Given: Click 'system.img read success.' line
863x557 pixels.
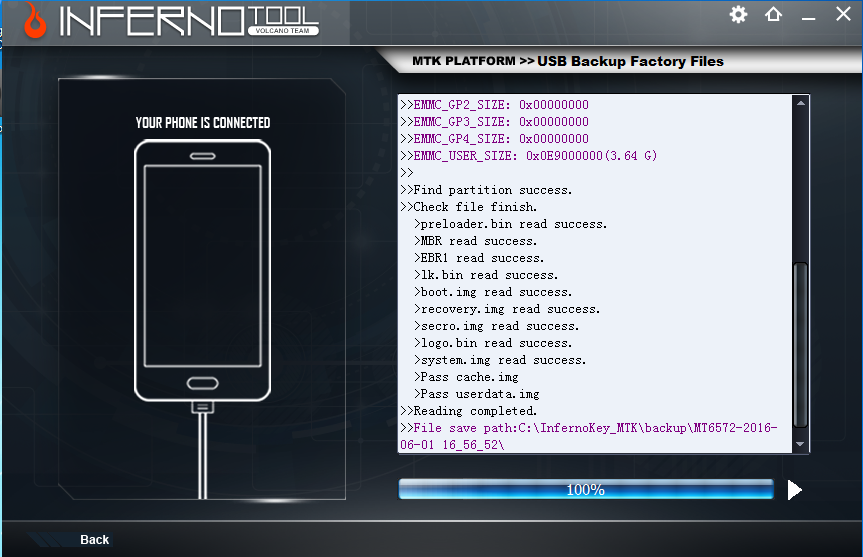Looking at the screenshot, I should (500, 361).
